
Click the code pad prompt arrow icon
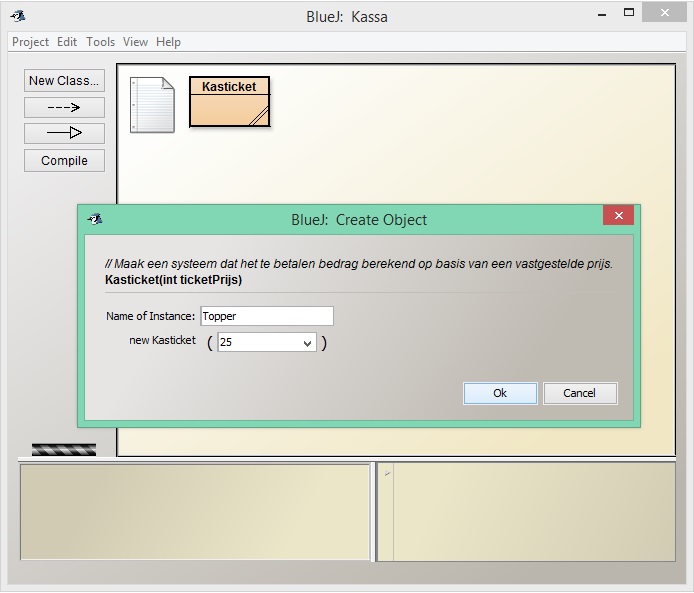click(x=387, y=474)
